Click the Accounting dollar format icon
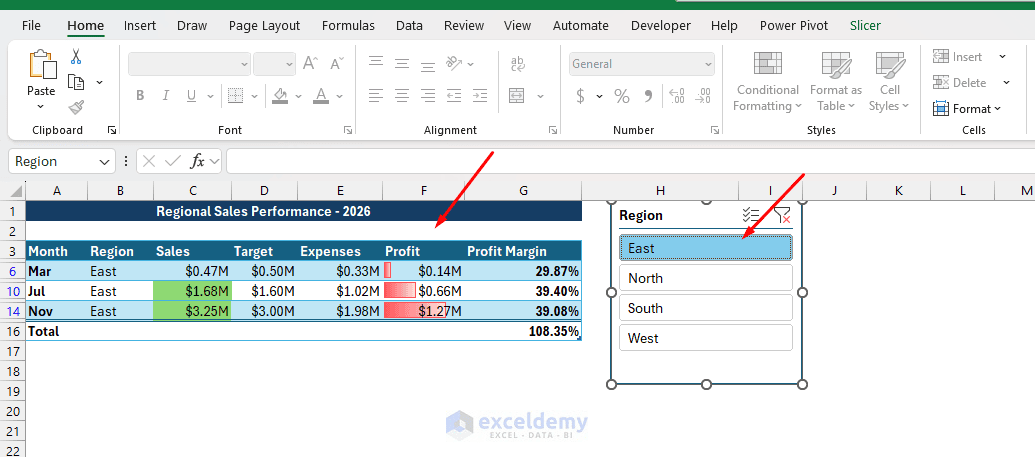Viewport: 1035px width, 457px height. tap(580, 96)
